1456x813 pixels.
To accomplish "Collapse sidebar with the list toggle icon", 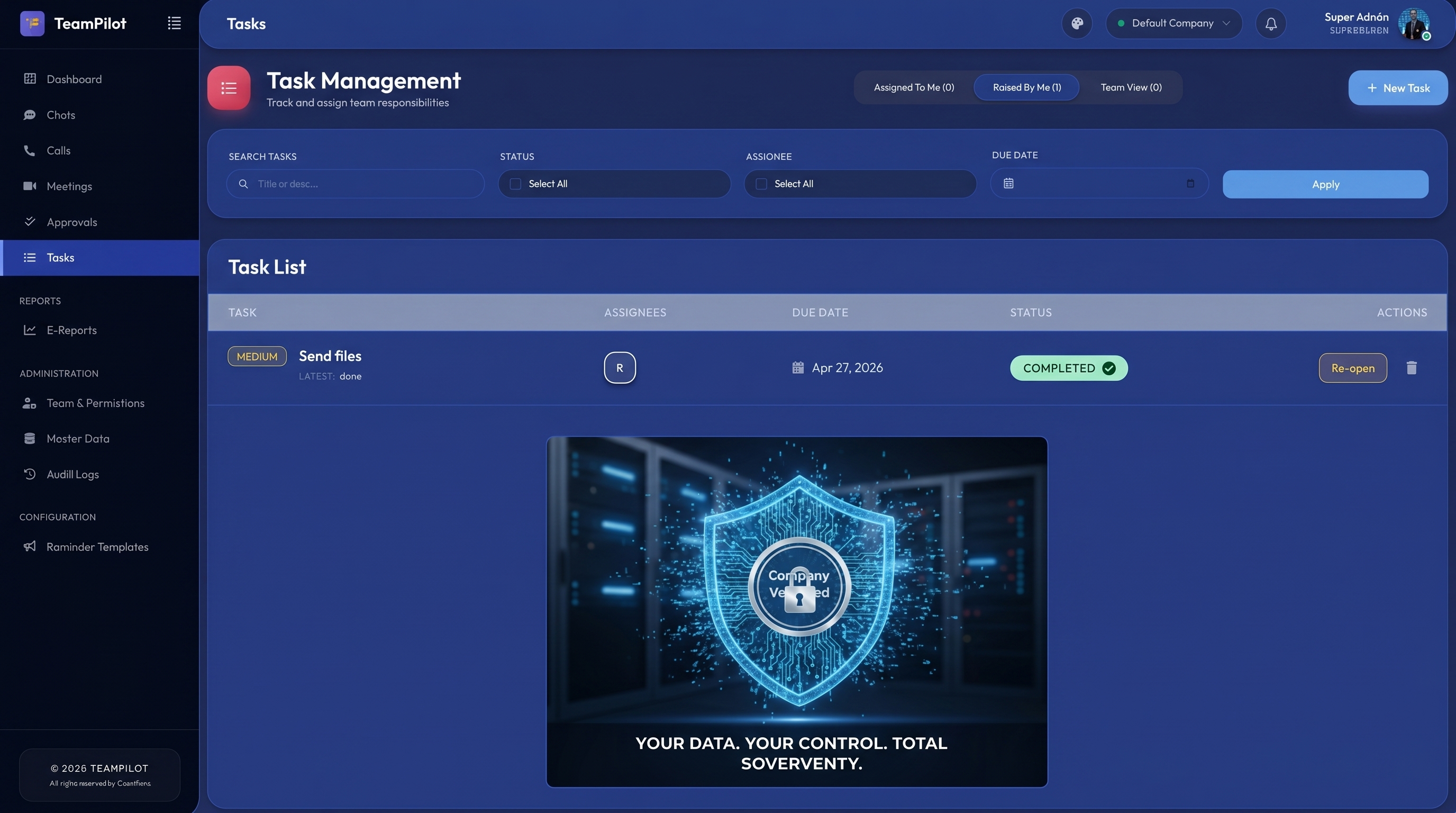I will click(x=174, y=23).
